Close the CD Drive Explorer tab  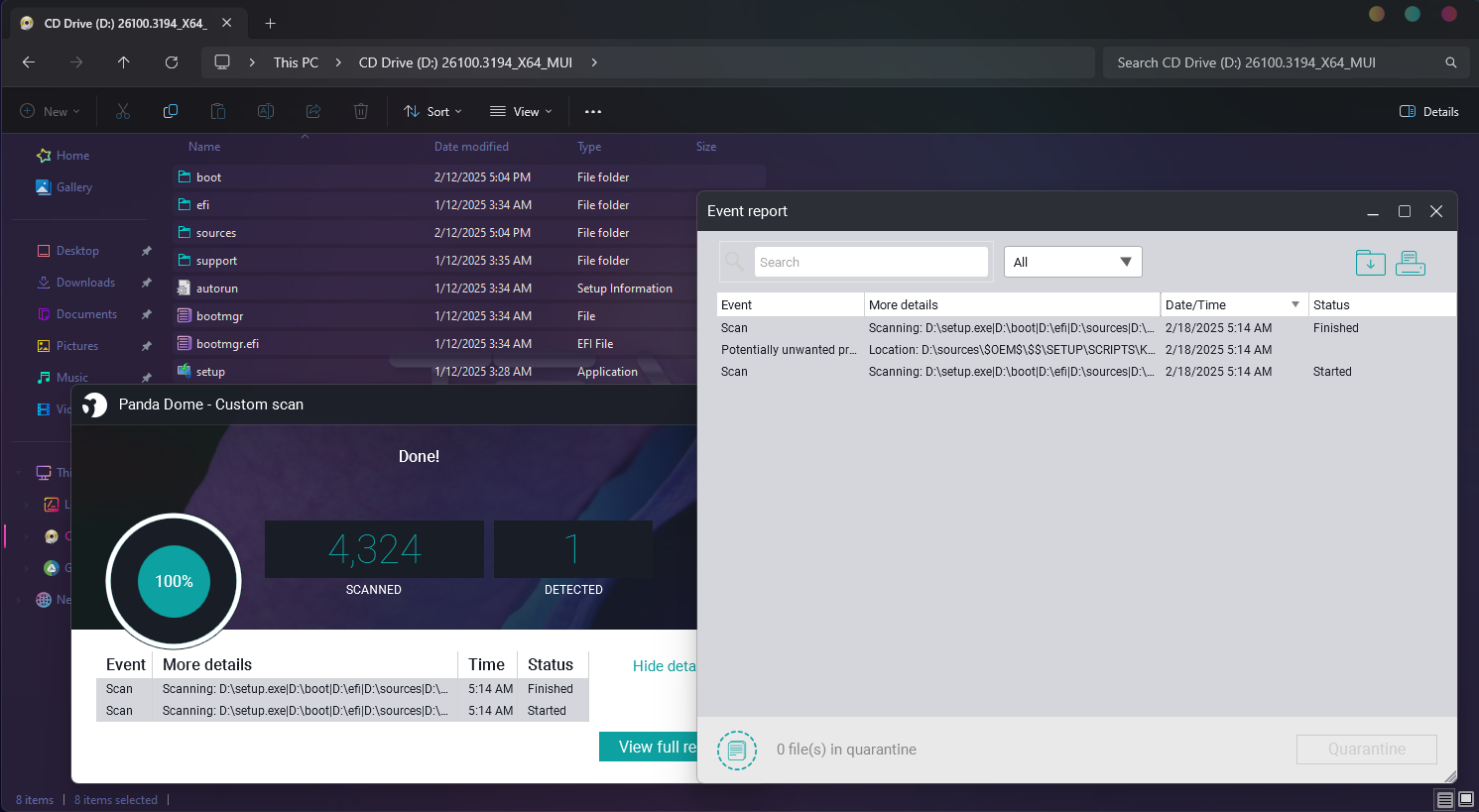click(x=227, y=23)
